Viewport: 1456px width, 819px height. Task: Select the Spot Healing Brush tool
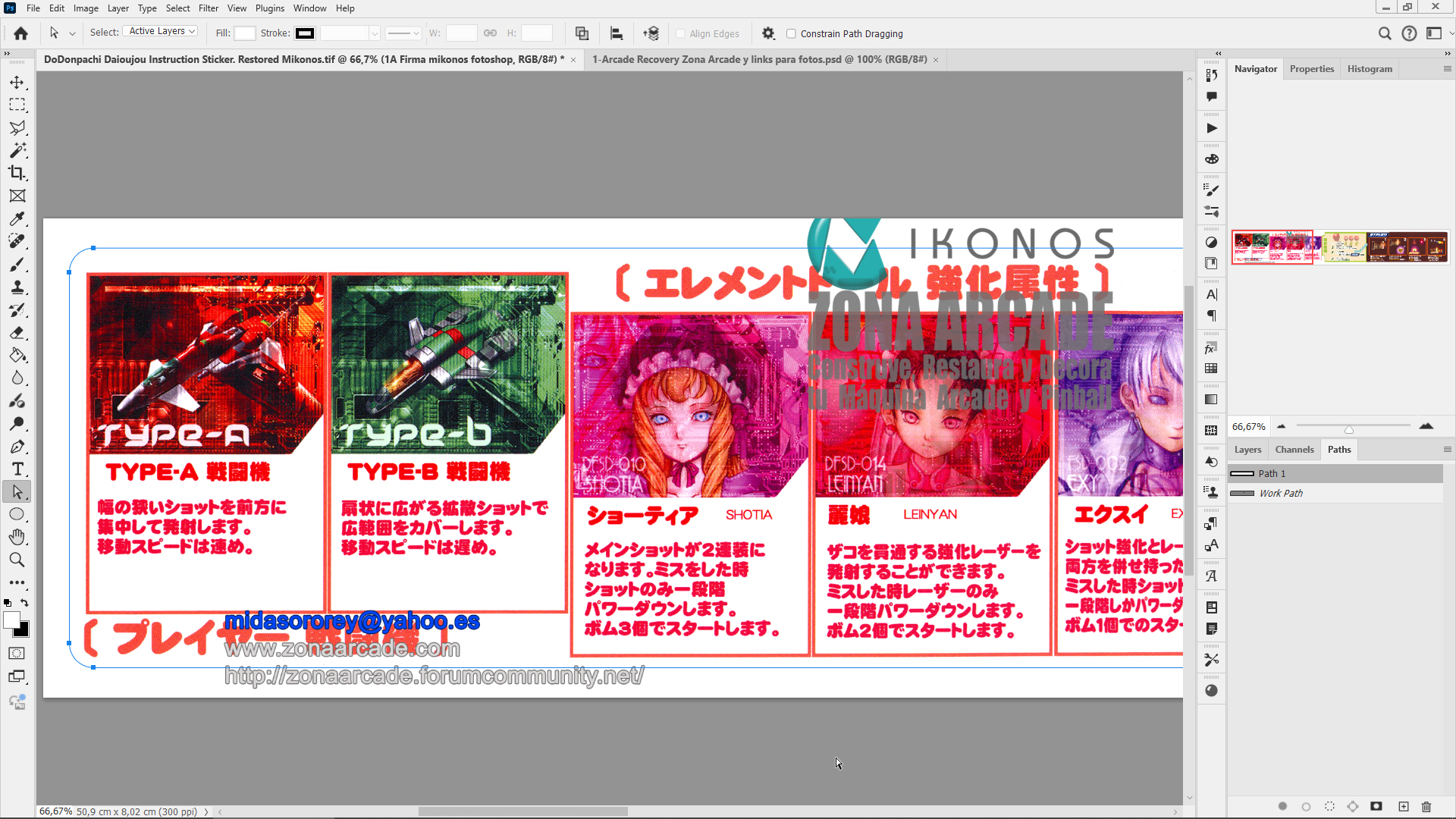point(17,241)
